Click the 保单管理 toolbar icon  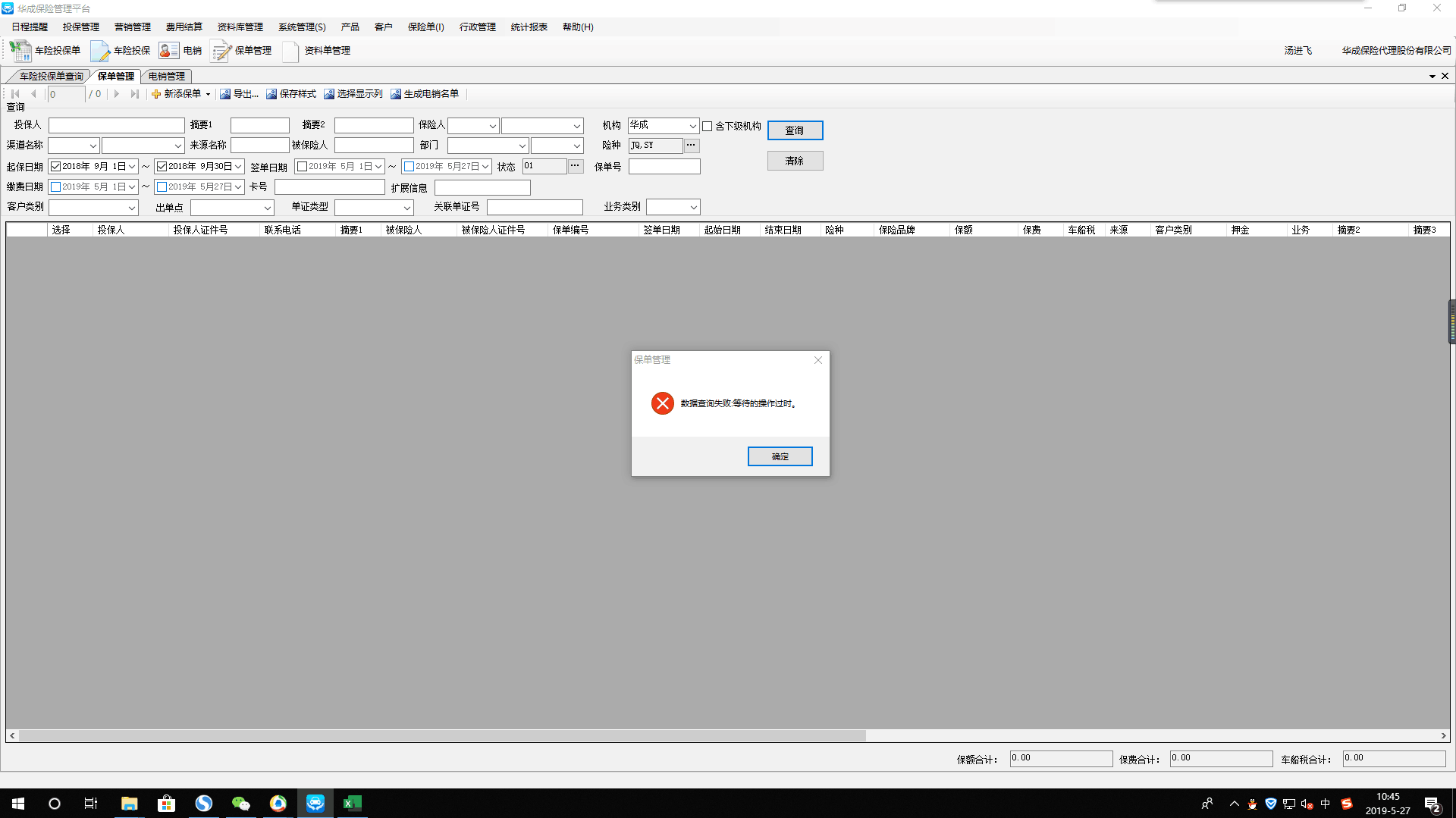221,51
